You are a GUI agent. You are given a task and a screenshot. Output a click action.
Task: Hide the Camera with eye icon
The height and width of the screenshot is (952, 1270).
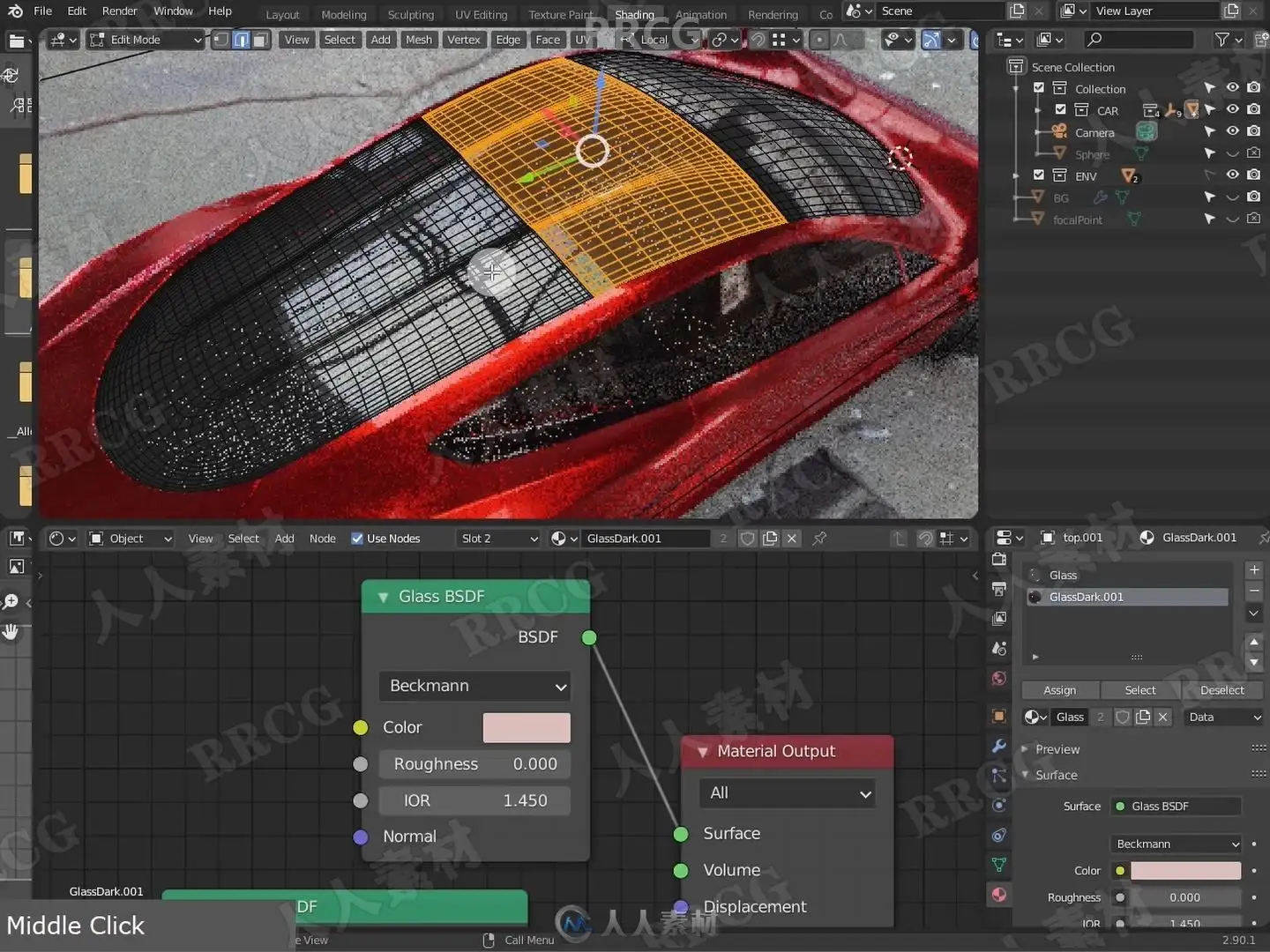click(x=1232, y=131)
